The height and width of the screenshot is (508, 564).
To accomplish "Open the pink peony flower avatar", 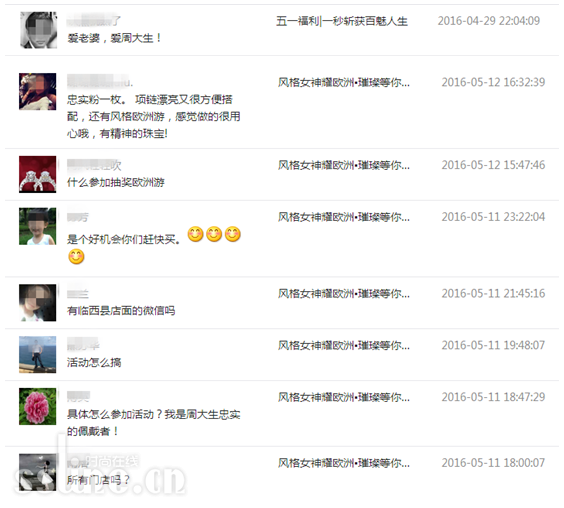I will (37, 406).
